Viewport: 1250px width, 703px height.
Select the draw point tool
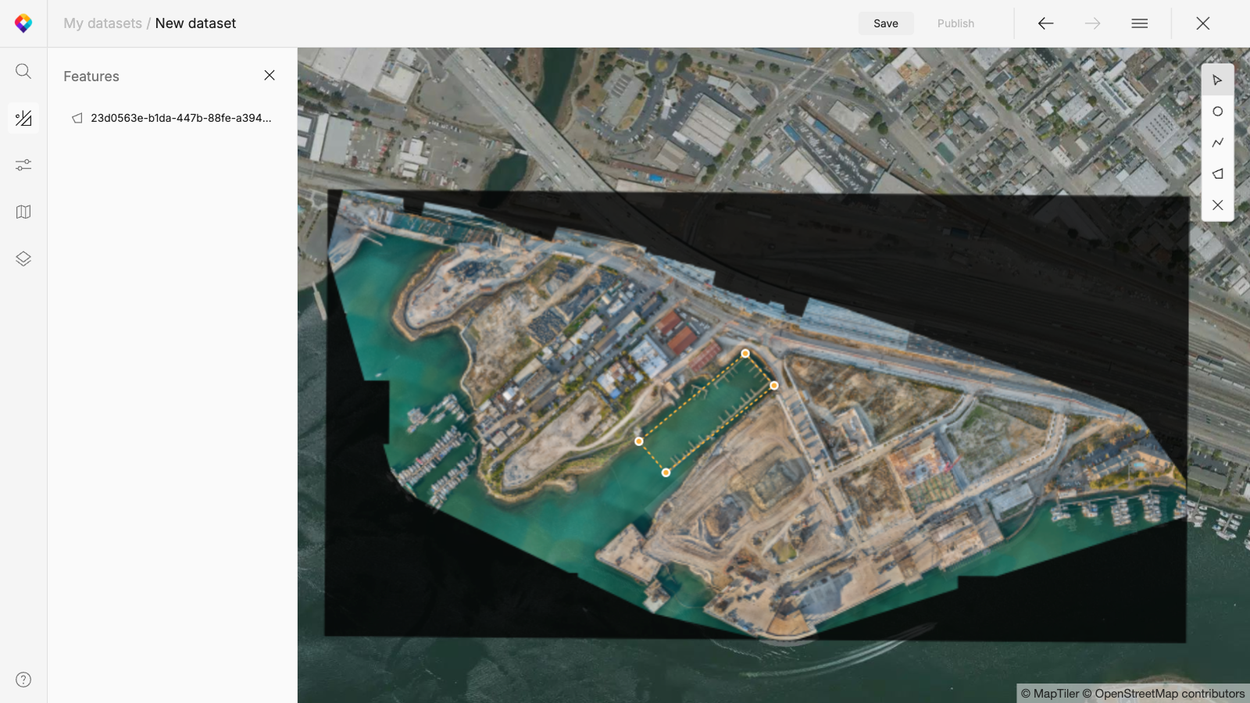(1217, 110)
